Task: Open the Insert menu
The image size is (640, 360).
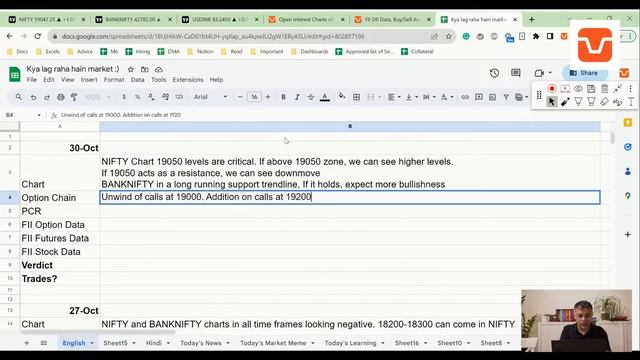Action: point(89,80)
